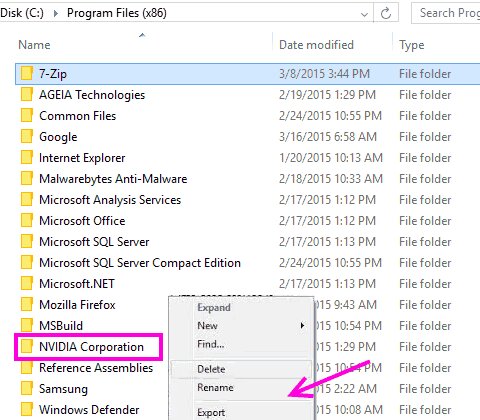The image size is (480, 420).
Task: Click the Disk (C:) breadcrumb
Action: (x=22, y=13)
